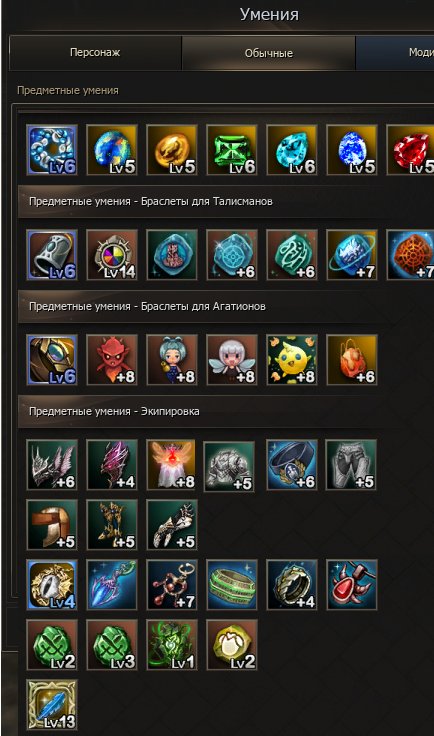The height and width of the screenshot is (736, 434).
Task: Click the blue feather Lv13 skill icon
Action: point(52,705)
